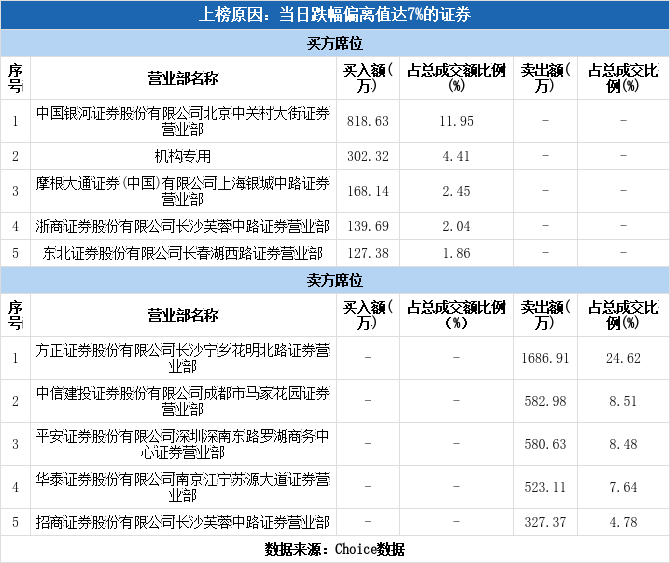670x563 pixels.
Task: Click 营业部名称 header in seller table
Action: (x=183, y=316)
